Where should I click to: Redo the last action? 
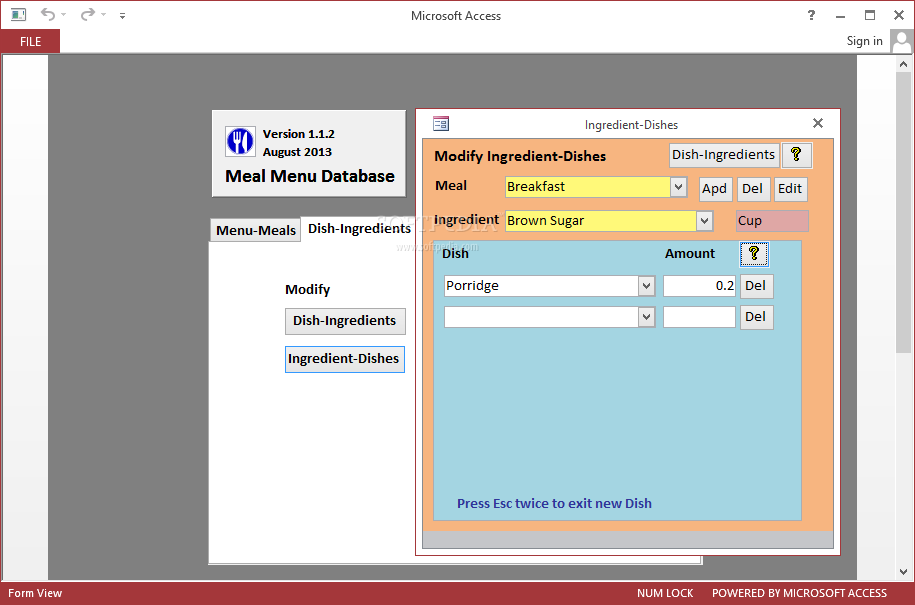(x=88, y=15)
